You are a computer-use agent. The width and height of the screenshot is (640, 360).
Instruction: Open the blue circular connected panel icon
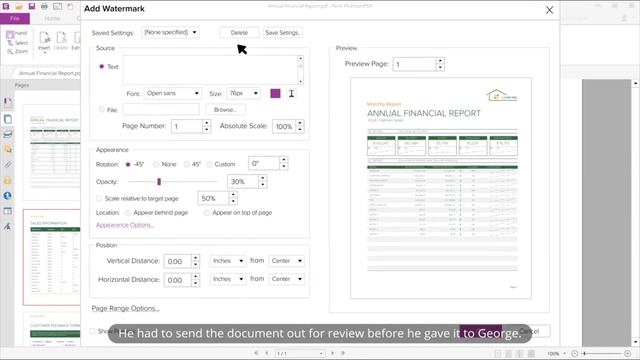[7, 196]
